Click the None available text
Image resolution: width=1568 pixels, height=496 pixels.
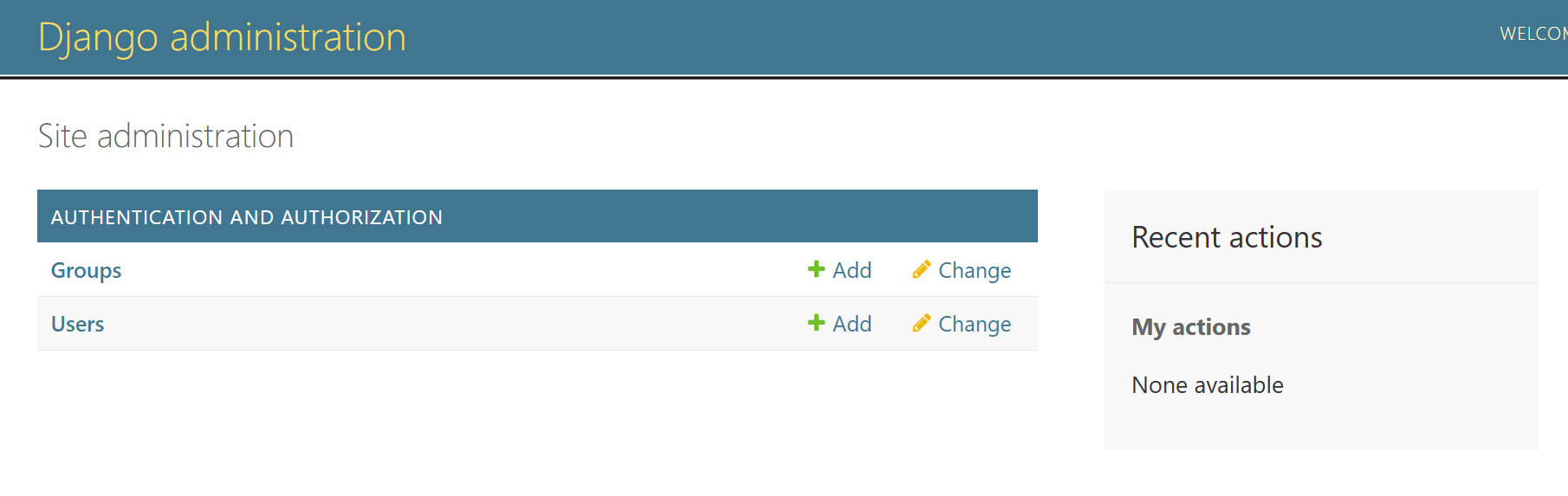tap(1208, 385)
